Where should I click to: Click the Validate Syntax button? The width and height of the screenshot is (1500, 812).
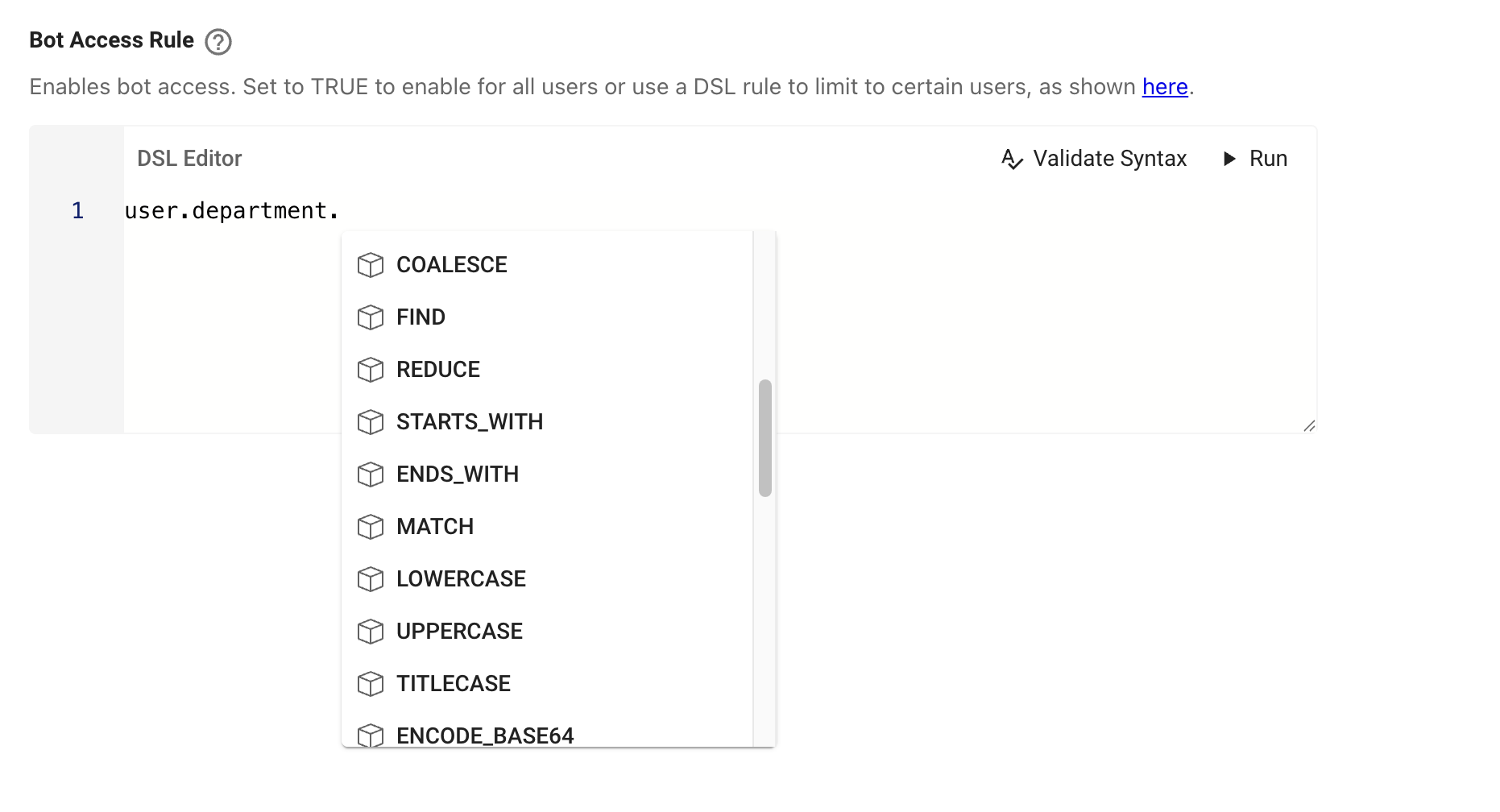point(1108,159)
